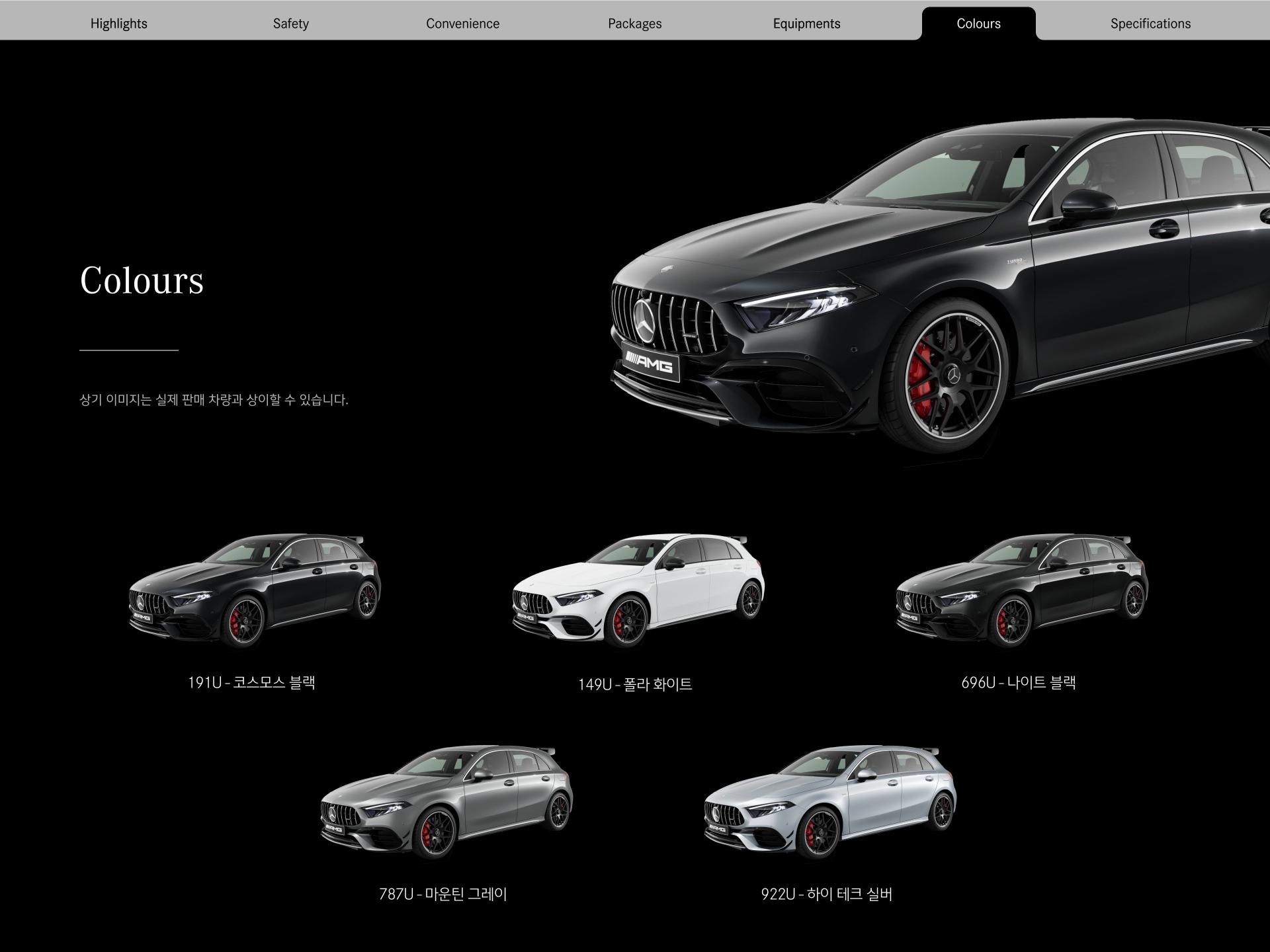Pick the 696U Night Black car thumbnail
Image resolution: width=1270 pixels, height=952 pixels.
coord(1022,590)
